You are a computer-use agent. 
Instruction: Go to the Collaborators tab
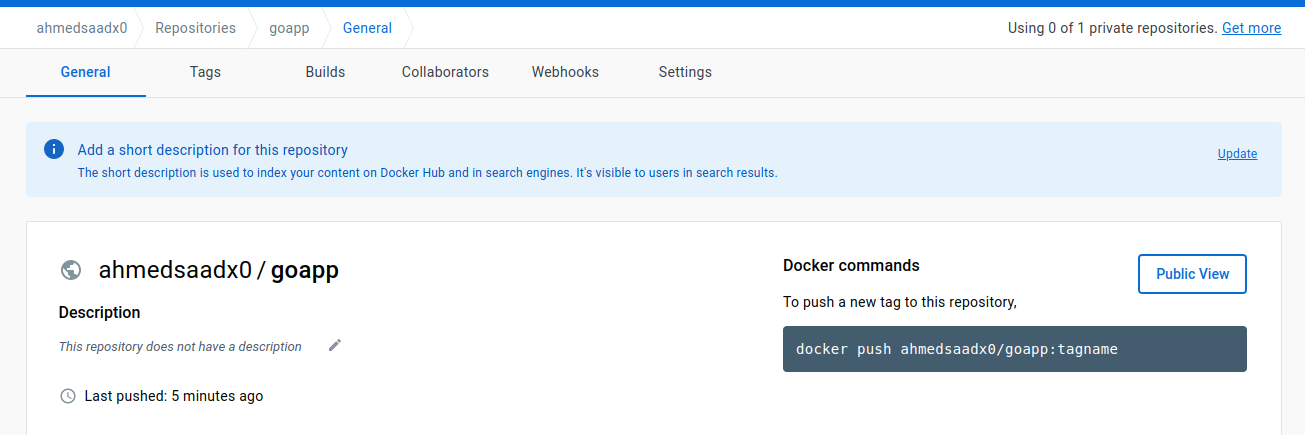[x=445, y=72]
